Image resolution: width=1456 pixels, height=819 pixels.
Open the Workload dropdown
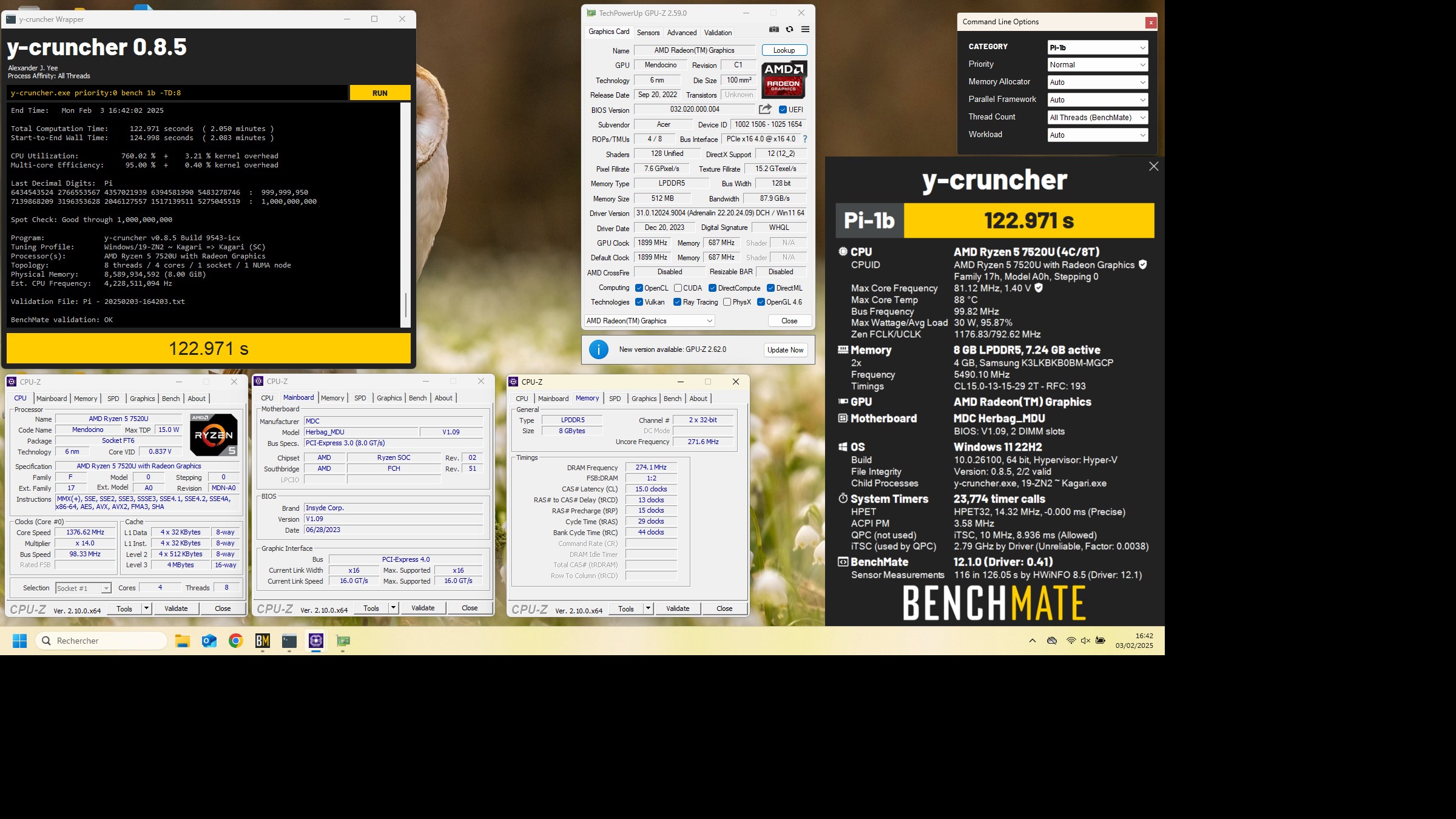click(1097, 135)
